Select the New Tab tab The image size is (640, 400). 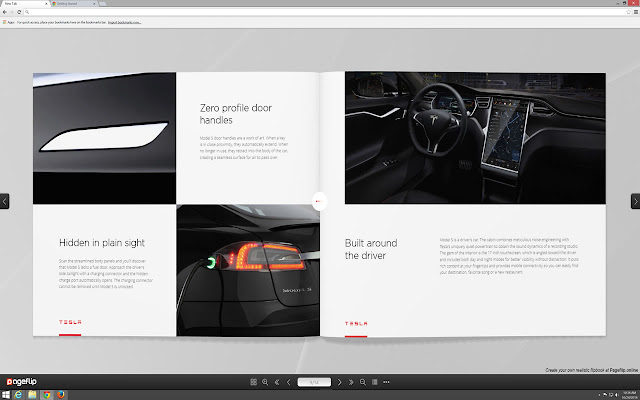pyautogui.click(x=24, y=3)
